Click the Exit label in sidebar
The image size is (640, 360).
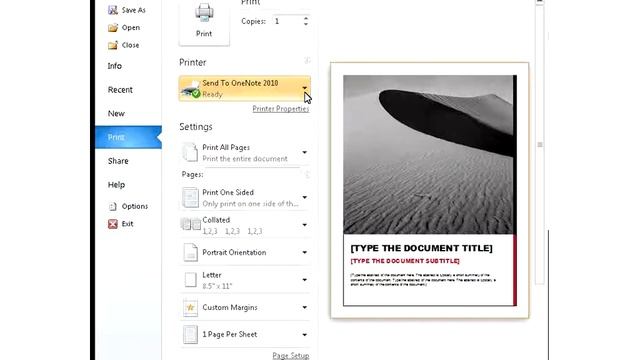tap(127, 224)
